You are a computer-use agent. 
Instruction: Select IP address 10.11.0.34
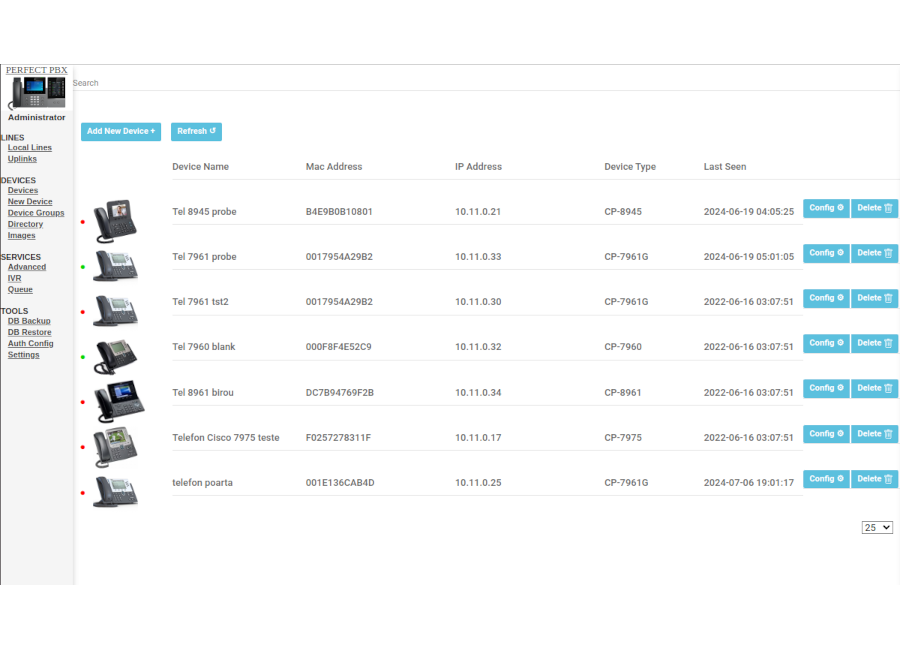click(478, 393)
